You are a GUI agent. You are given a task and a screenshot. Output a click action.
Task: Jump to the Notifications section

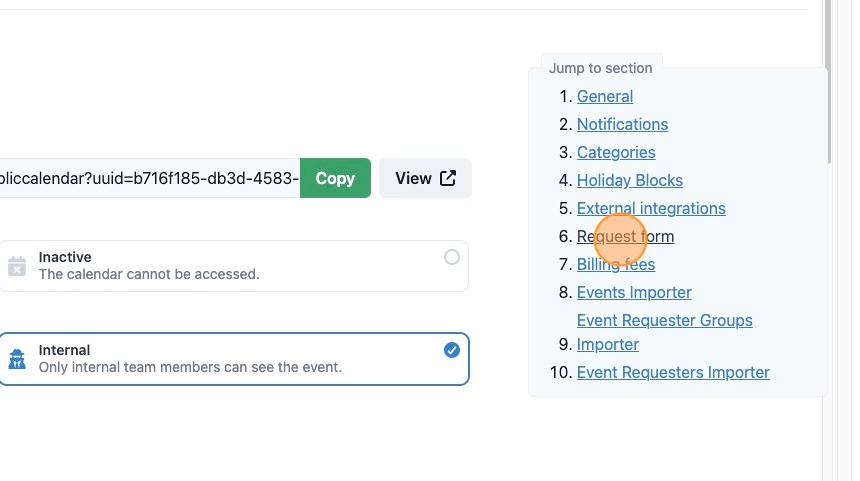tap(622, 125)
